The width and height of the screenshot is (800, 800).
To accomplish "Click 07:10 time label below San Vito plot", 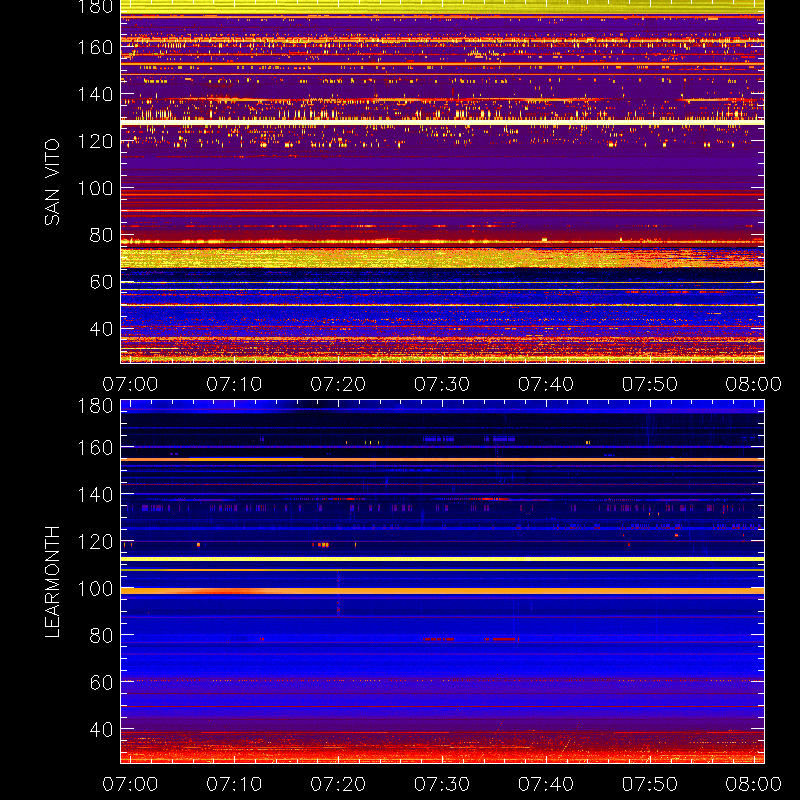I will tap(234, 384).
